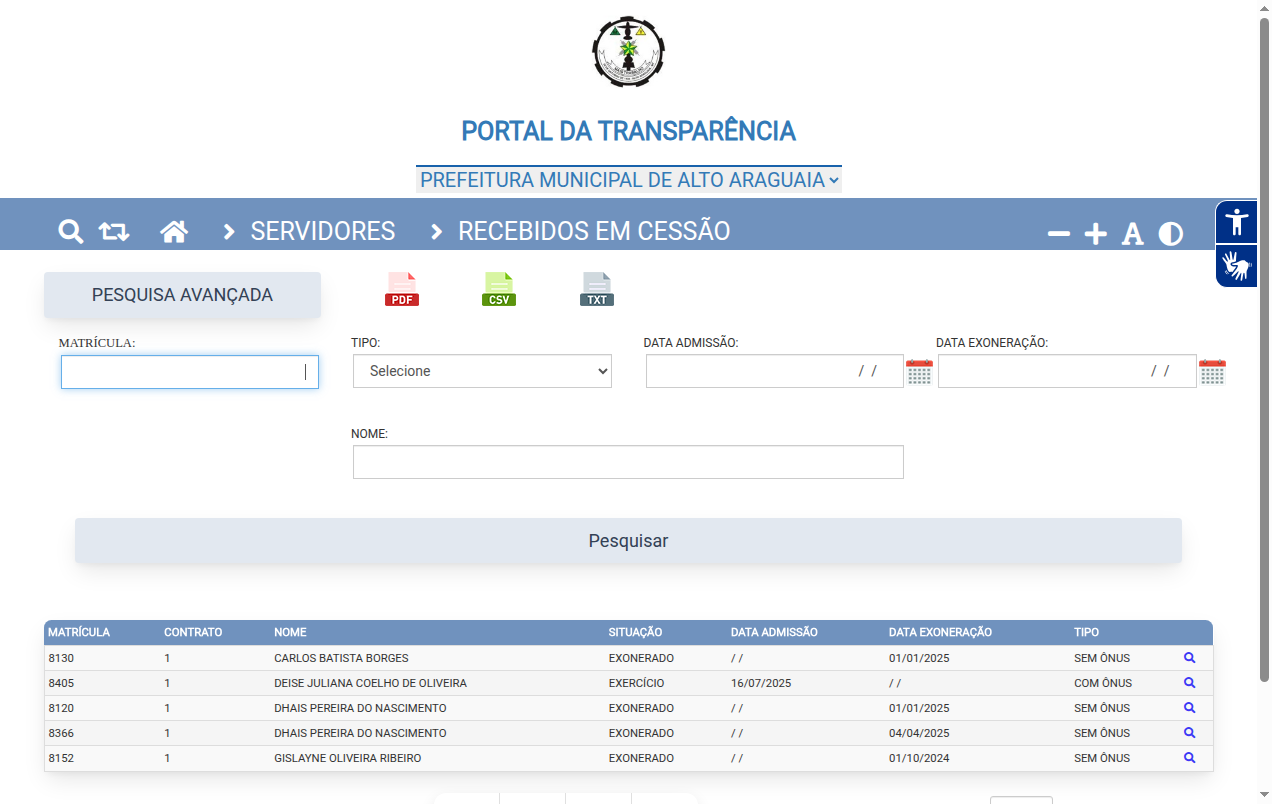Click the municipal coat of arms logo
Viewport: 1272px width, 804px height.
pos(628,52)
